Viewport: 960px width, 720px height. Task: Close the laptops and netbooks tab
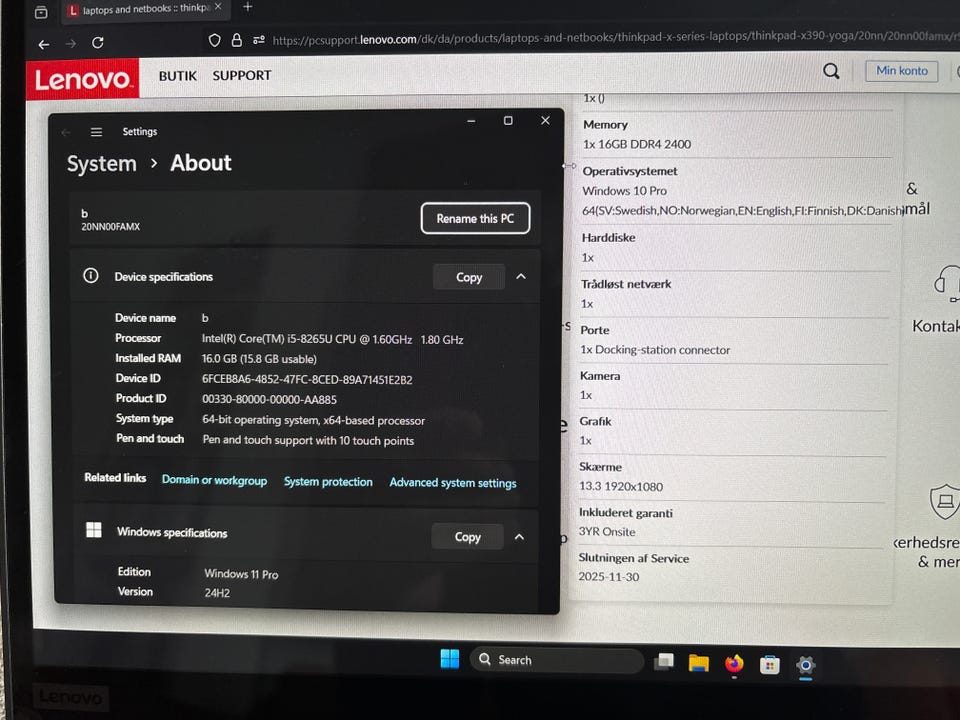tap(218, 7)
